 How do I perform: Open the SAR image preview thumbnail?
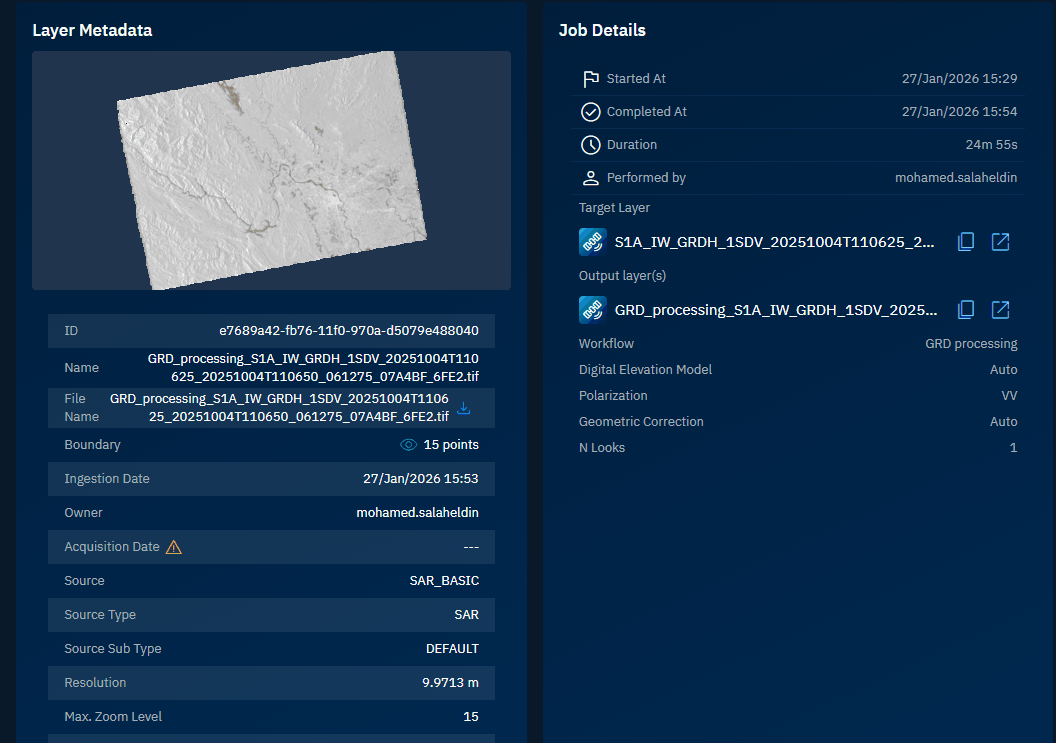pos(271,171)
